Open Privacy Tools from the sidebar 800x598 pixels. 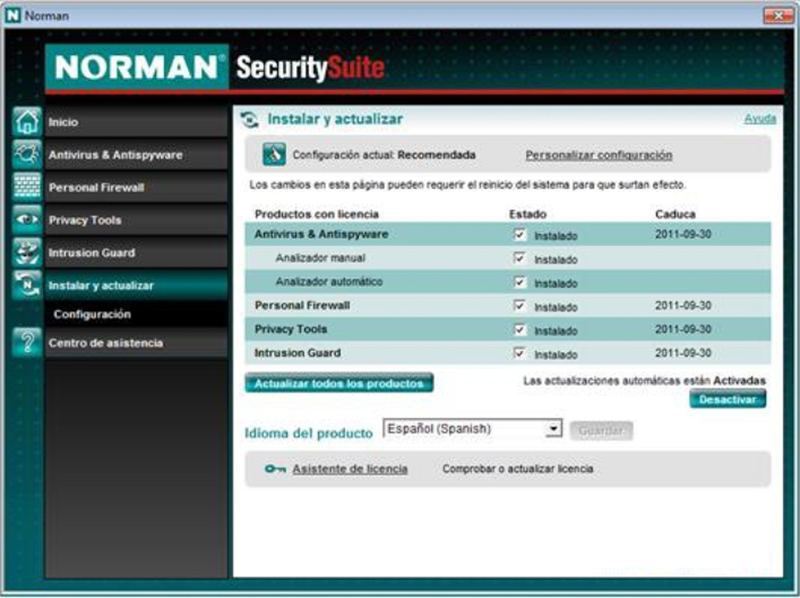point(136,220)
